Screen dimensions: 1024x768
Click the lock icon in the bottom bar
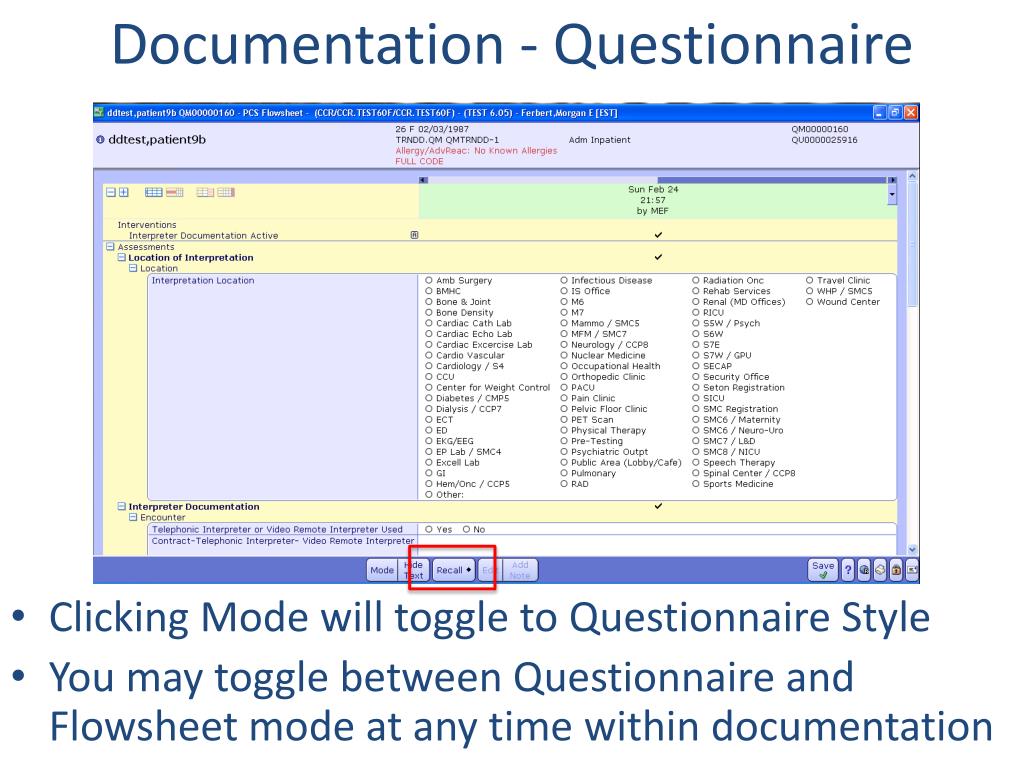click(x=896, y=570)
